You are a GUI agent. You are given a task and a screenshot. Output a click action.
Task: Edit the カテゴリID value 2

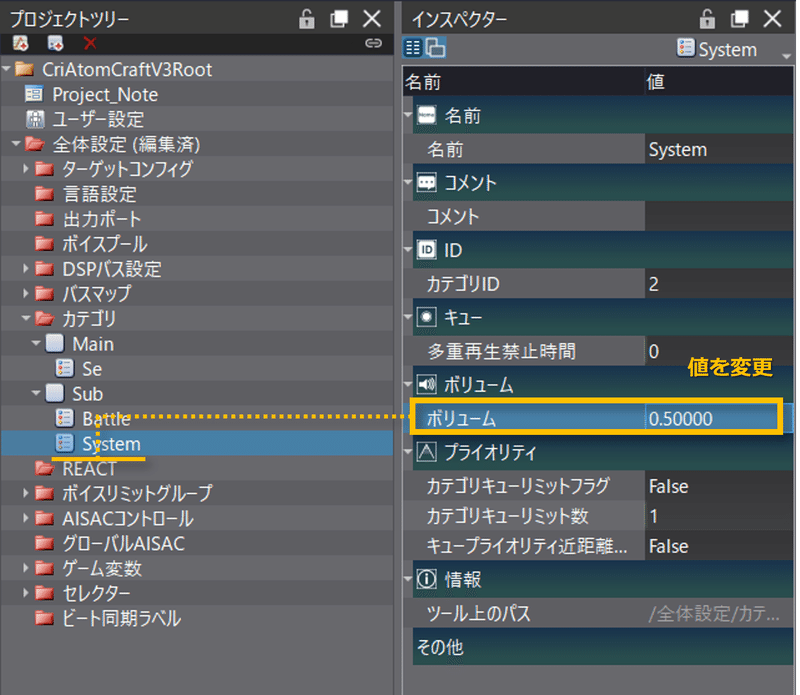point(718,284)
